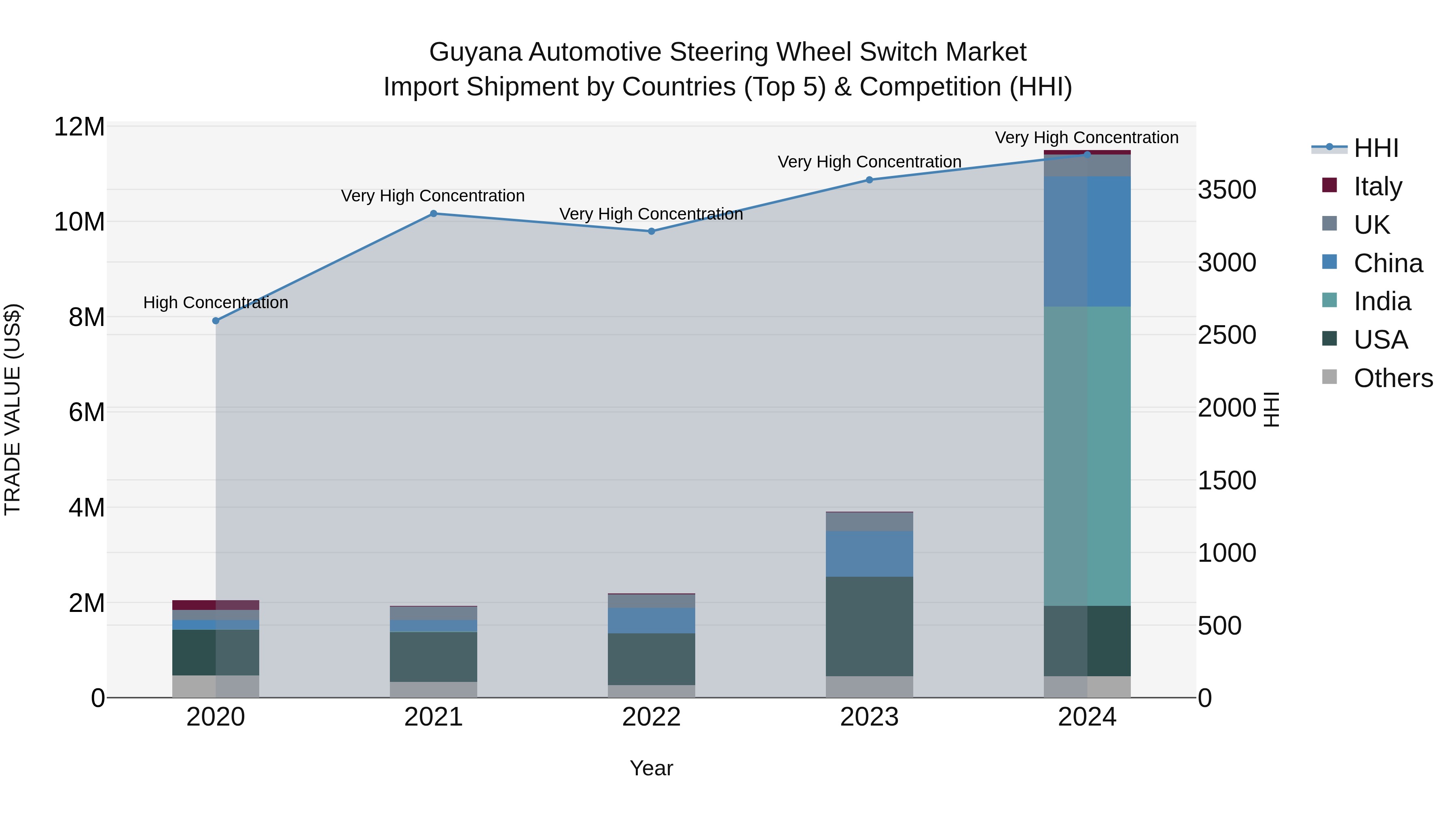Click the USA segment of 2021 bar

click(434, 657)
